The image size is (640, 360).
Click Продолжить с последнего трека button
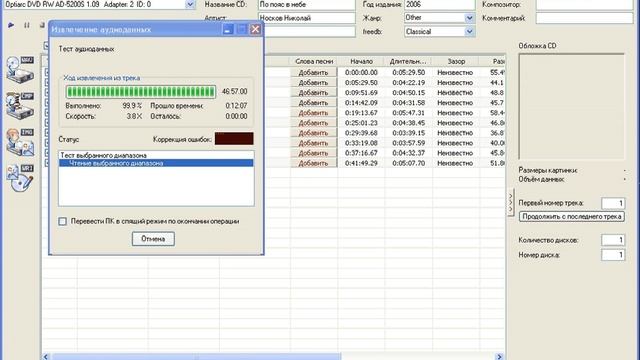(x=571, y=217)
